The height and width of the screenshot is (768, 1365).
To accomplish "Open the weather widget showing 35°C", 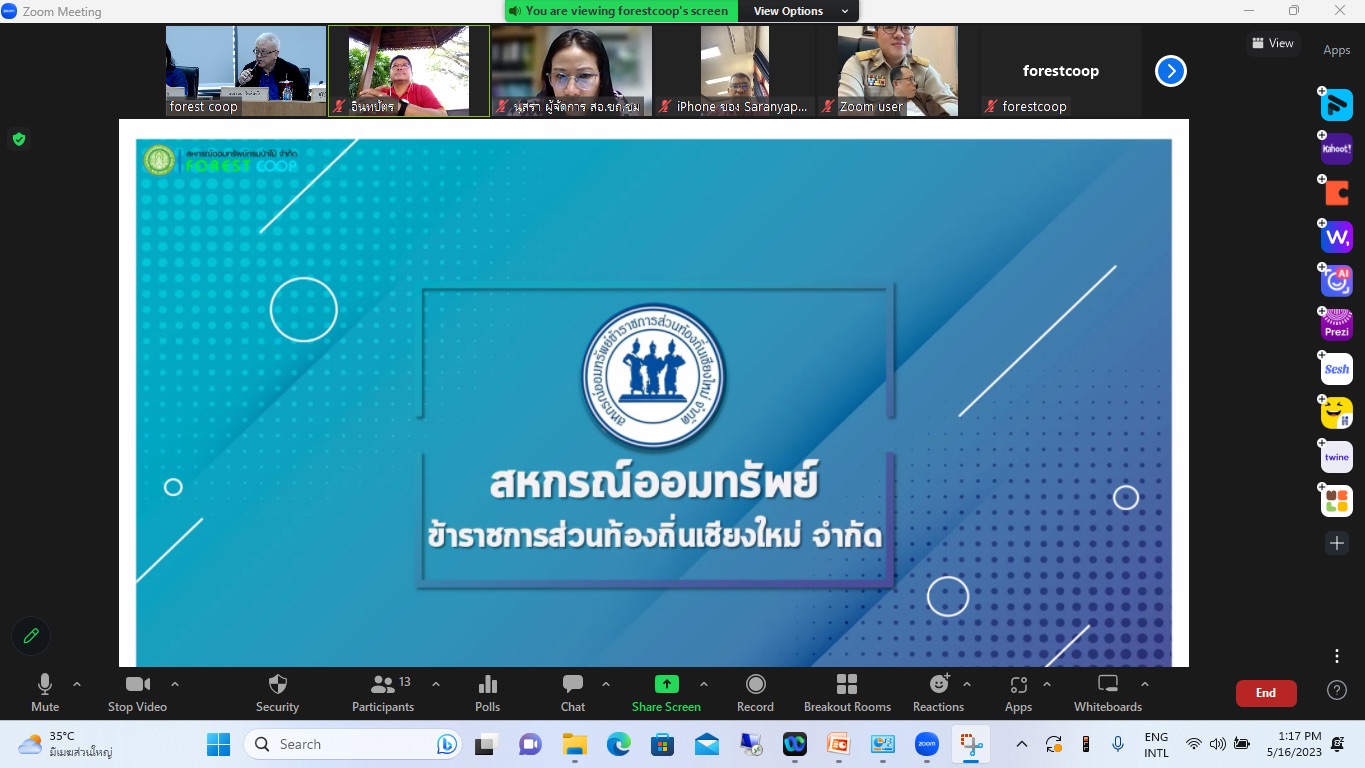I will [x=65, y=744].
